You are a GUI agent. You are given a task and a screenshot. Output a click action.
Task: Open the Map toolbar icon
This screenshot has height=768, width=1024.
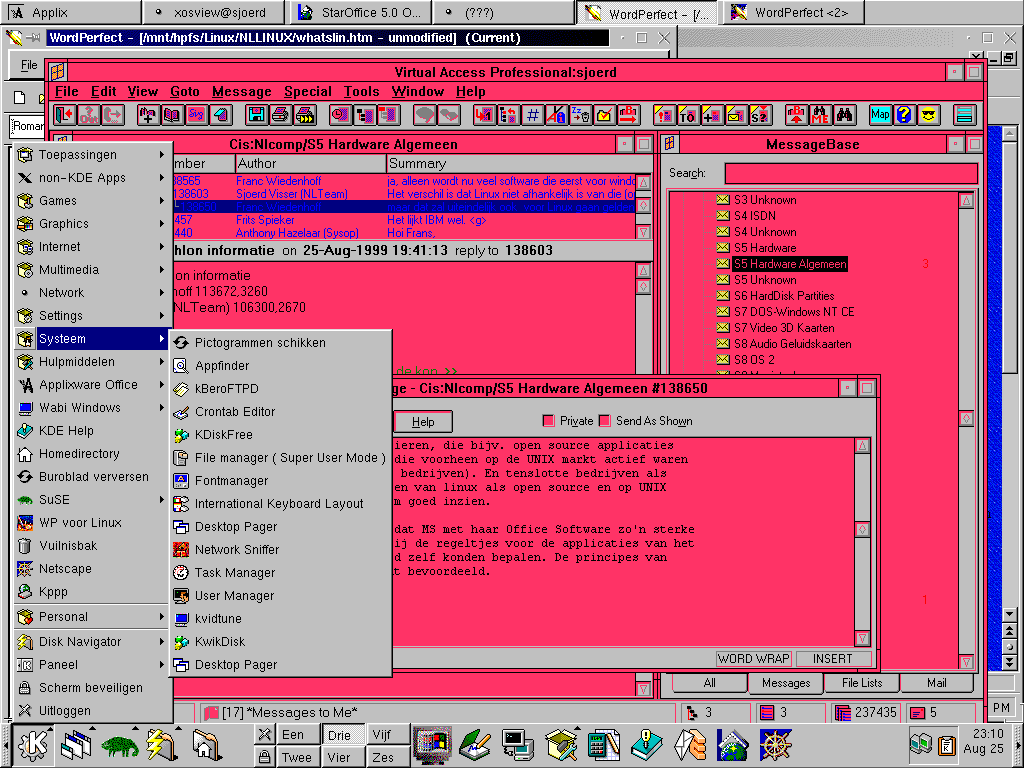(x=880, y=115)
